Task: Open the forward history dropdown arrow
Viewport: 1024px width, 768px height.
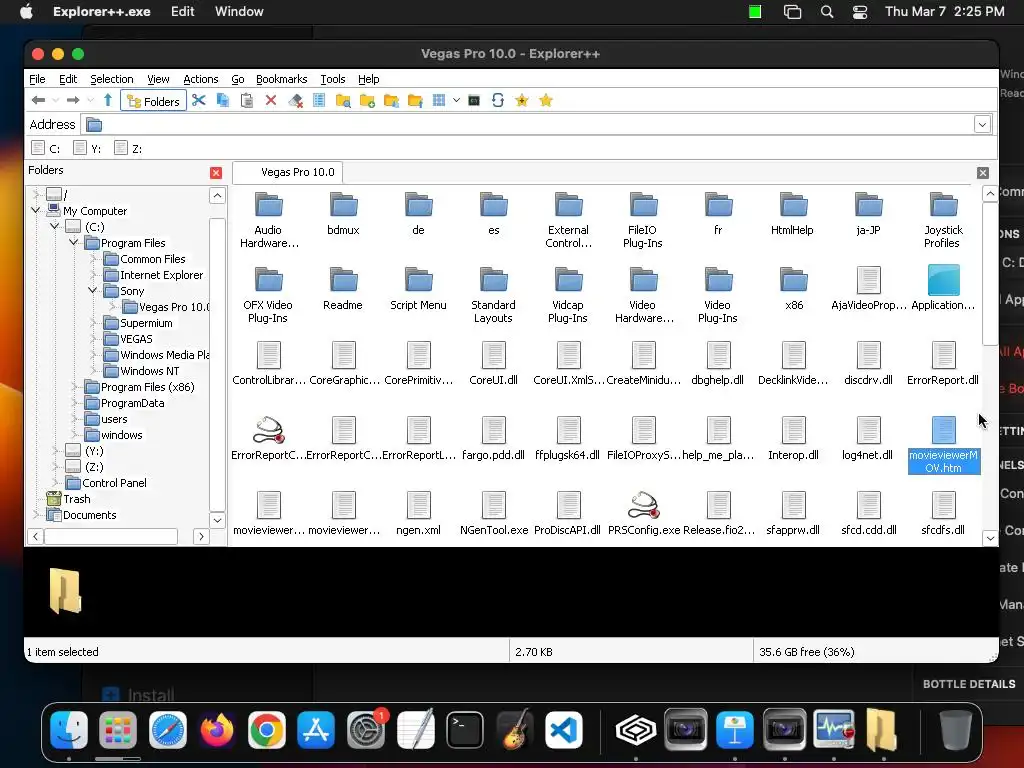Action: tap(90, 101)
